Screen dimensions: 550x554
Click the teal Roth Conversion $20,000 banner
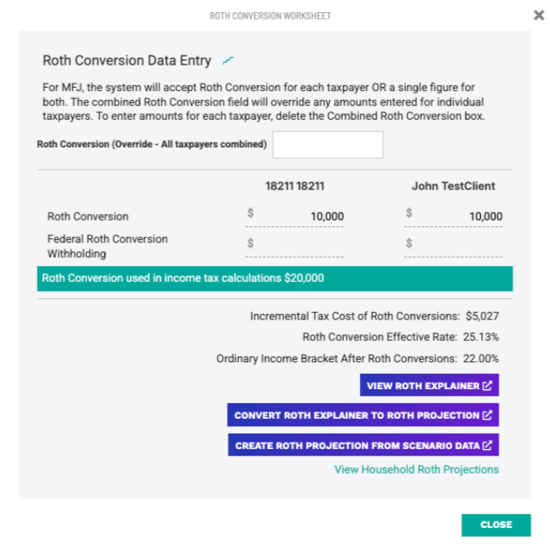[275, 278]
